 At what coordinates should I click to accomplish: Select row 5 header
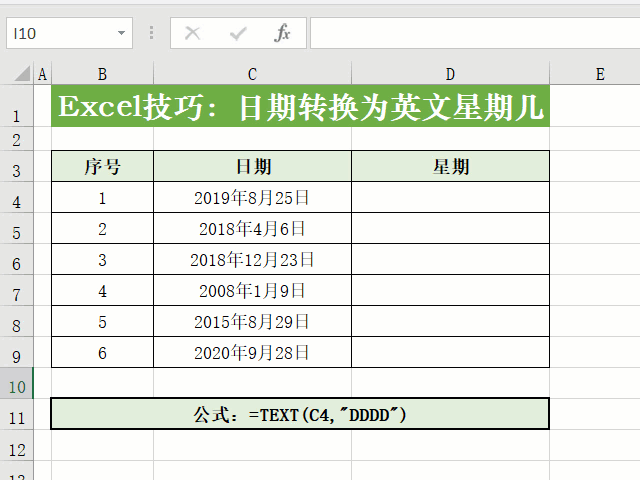[x=16, y=229]
